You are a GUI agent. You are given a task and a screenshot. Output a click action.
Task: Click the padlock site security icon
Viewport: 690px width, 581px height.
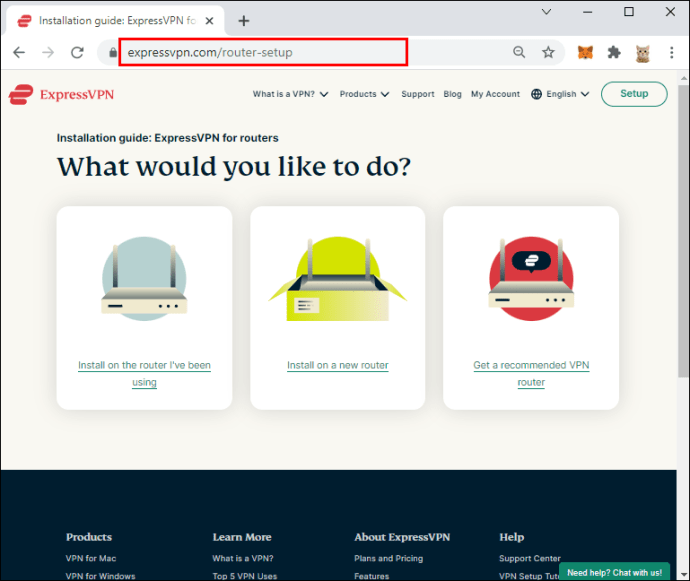pyautogui.click(x=113, y=53)
